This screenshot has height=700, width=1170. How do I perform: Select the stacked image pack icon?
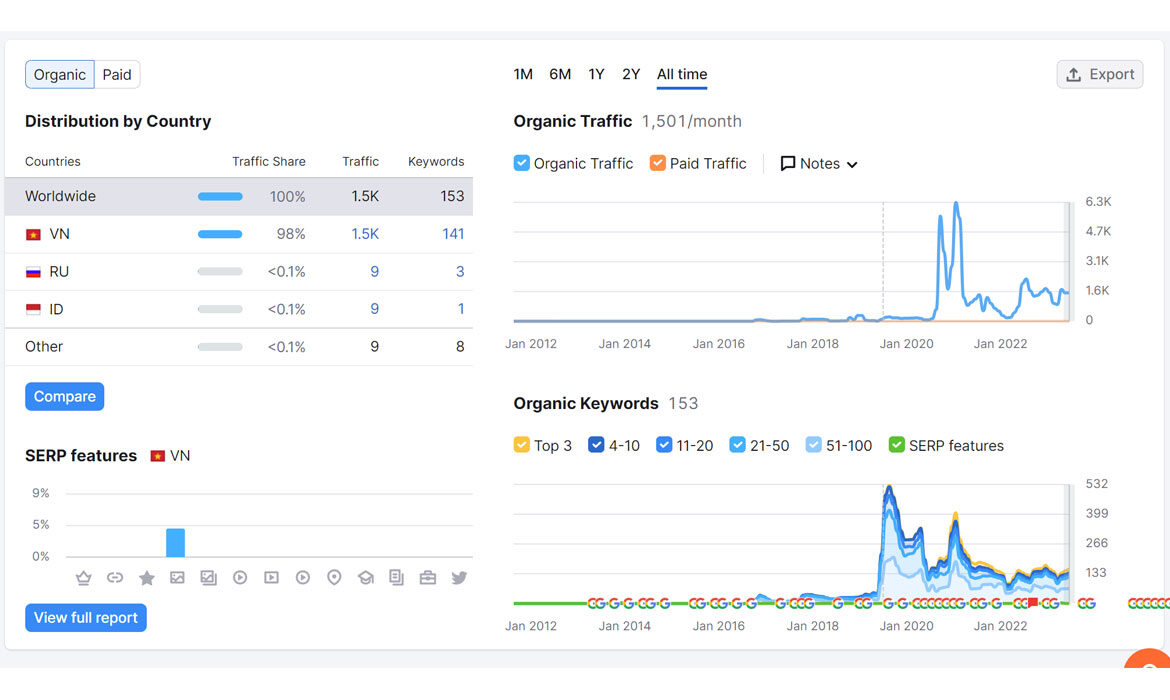[208, 578]
